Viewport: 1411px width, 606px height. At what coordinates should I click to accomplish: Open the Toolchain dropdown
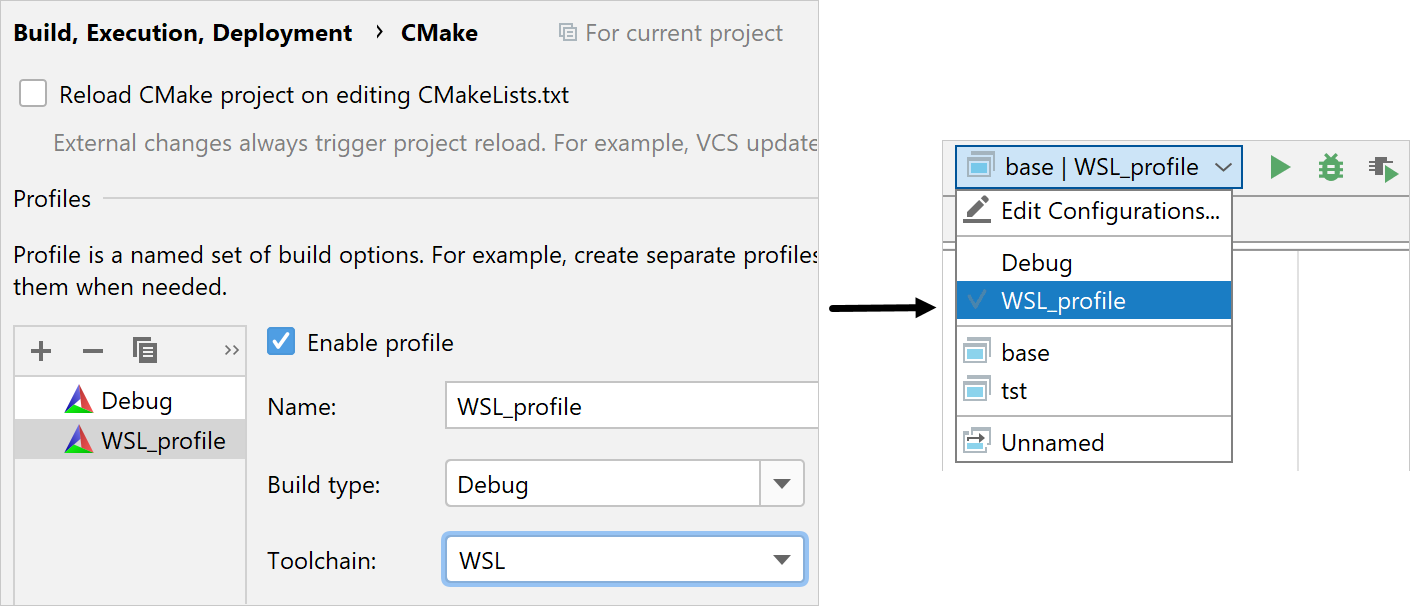781,560
